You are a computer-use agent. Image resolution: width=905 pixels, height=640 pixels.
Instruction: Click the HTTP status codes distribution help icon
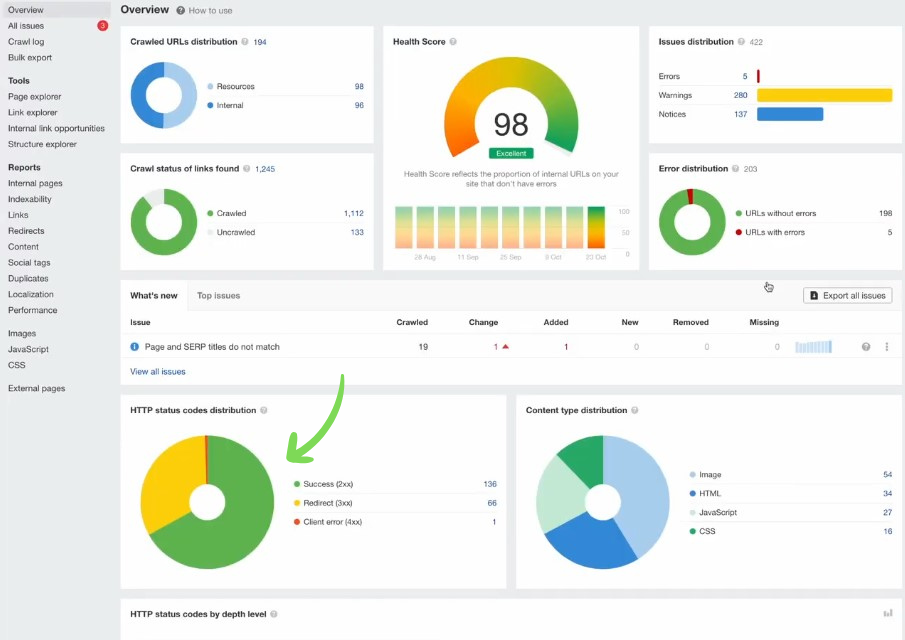click(264, 411)
